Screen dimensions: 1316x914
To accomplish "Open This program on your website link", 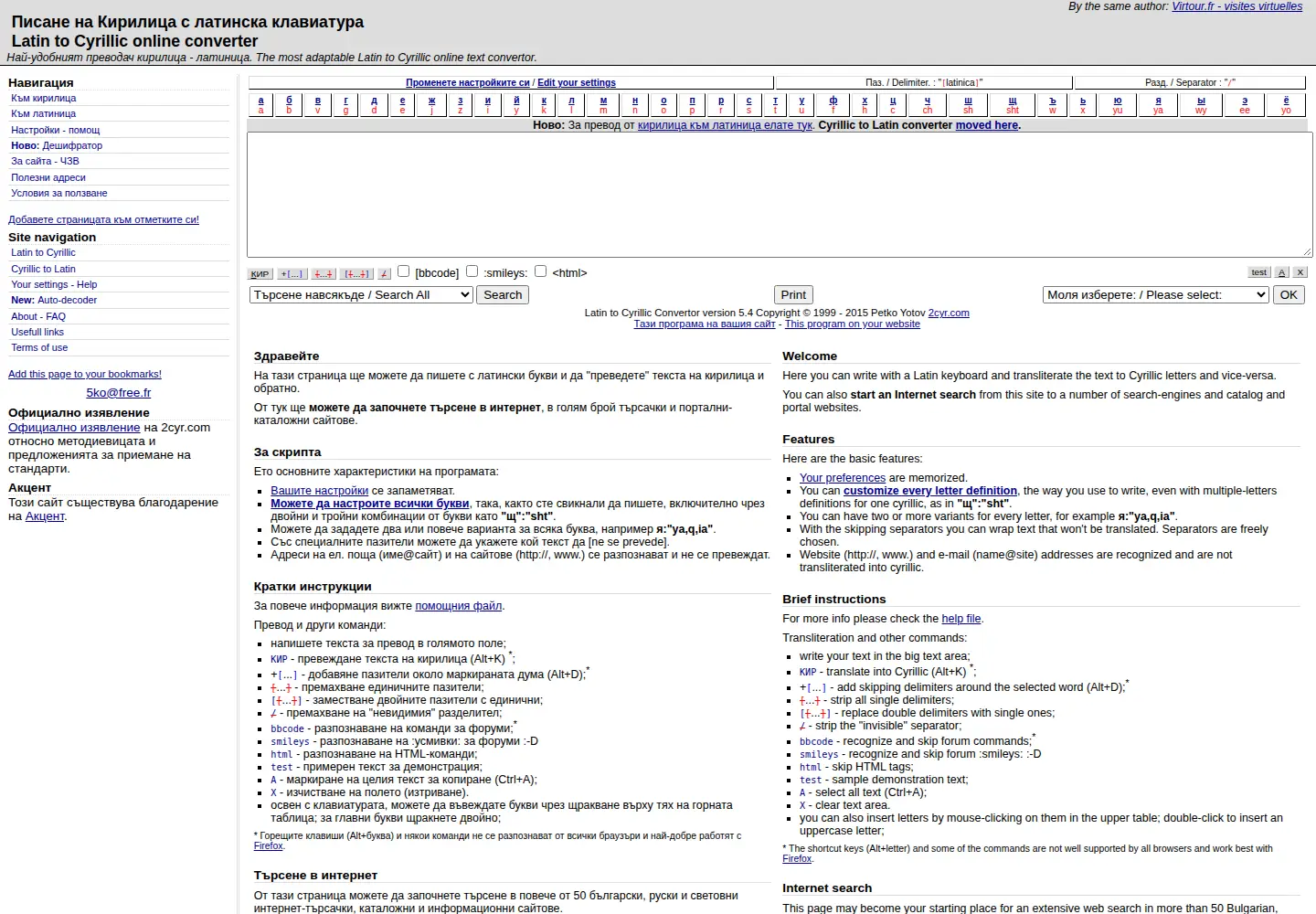I will click(x=853, y=324).
